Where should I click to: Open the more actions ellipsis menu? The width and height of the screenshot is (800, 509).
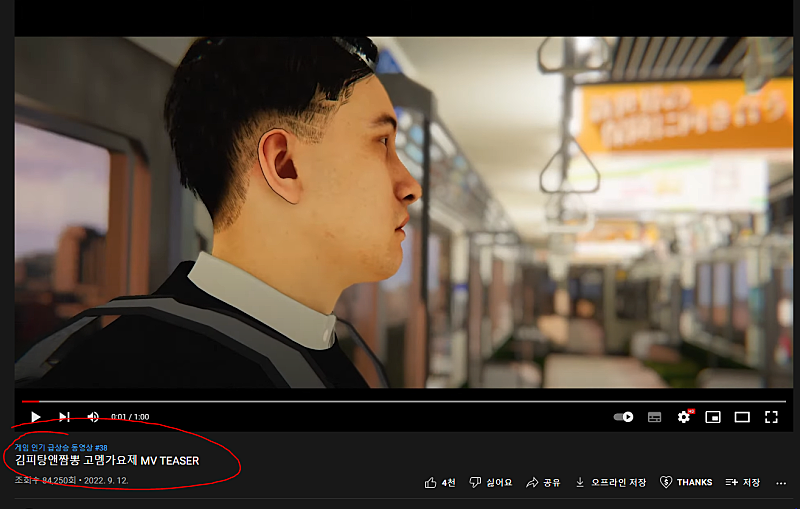pyautogui.click(x=781, y=483)
